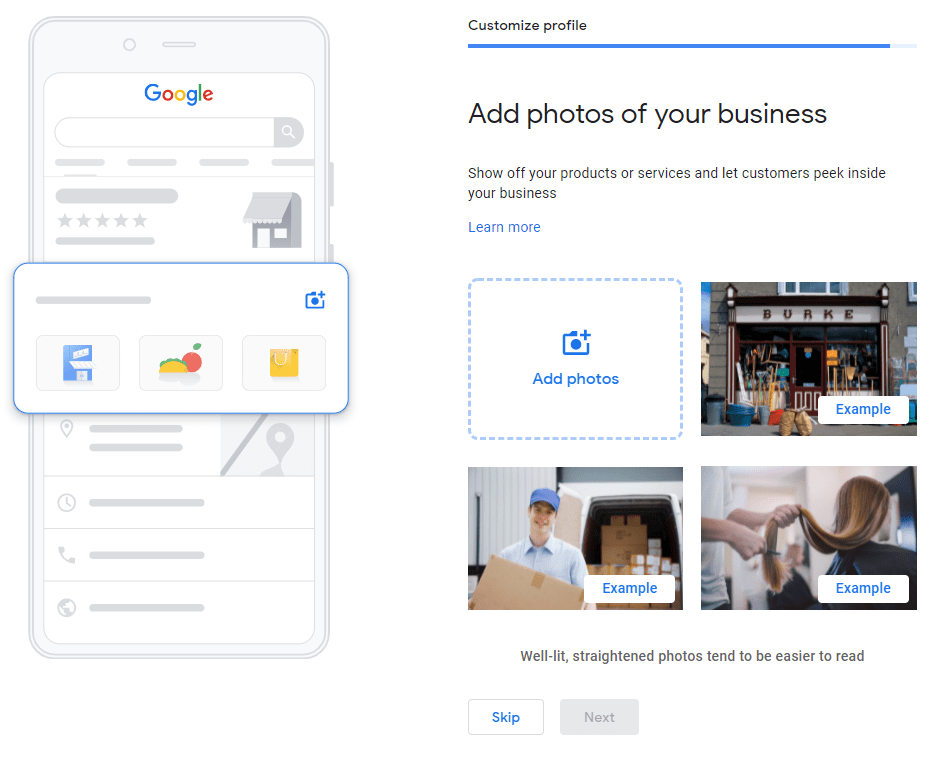Click the camera icon inside Add photos box
This screenshot has width=951, height=757.
(x=575, y=341)
